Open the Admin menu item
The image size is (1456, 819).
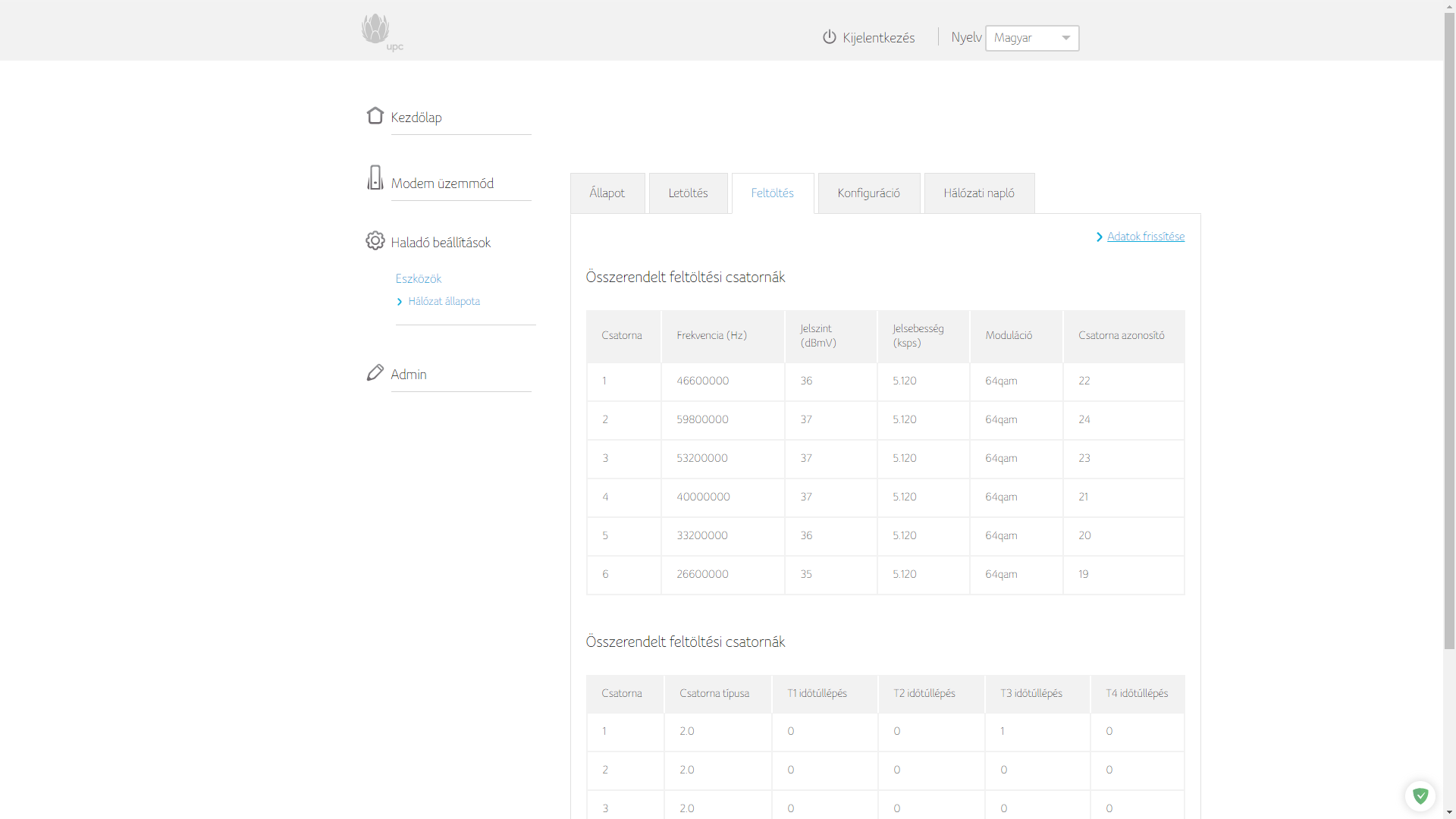click(x=409, y=375)
